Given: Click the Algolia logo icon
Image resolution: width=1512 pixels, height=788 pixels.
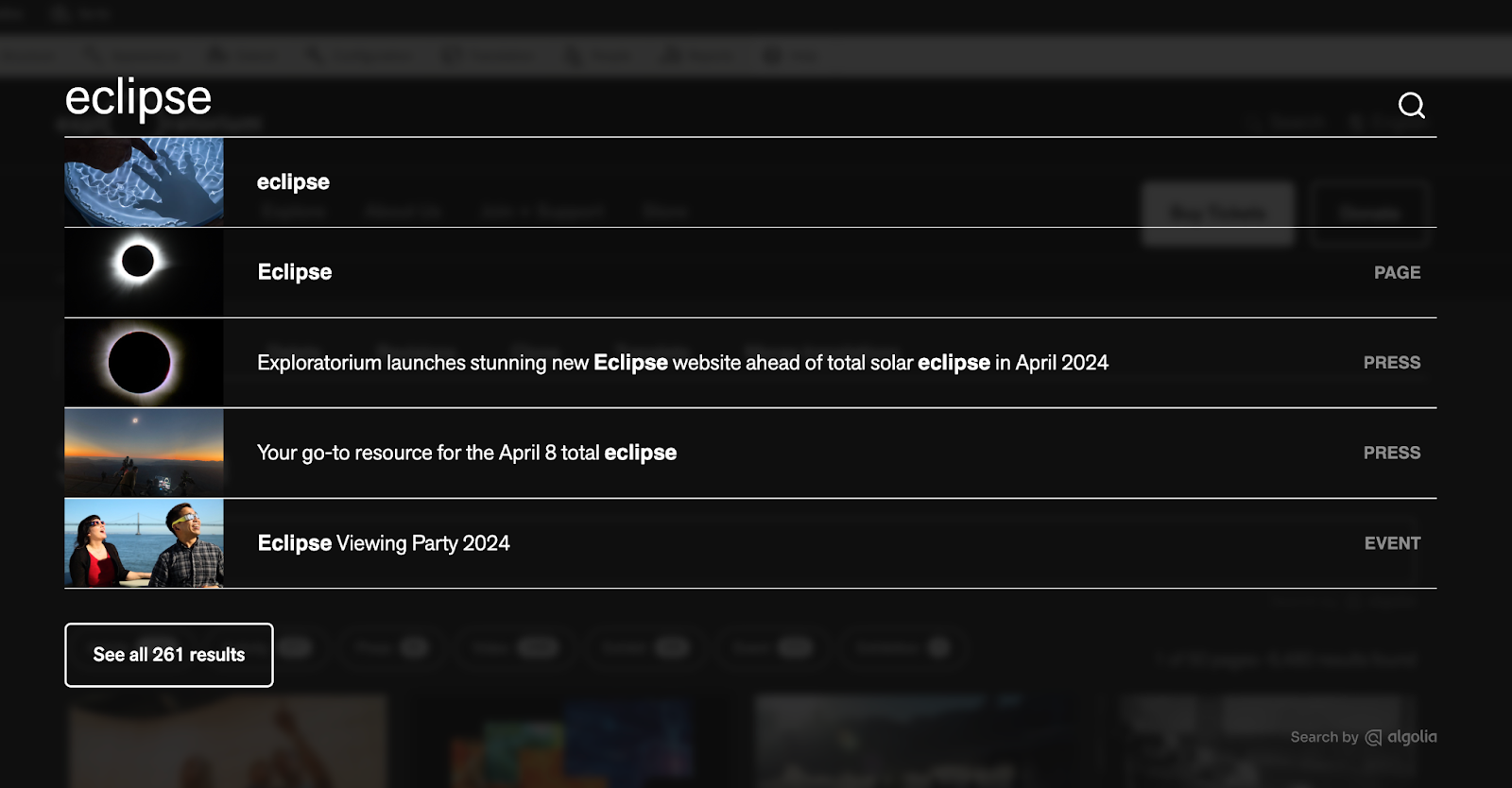Looking at the screenshot, I should click(x=1373, y=738).
